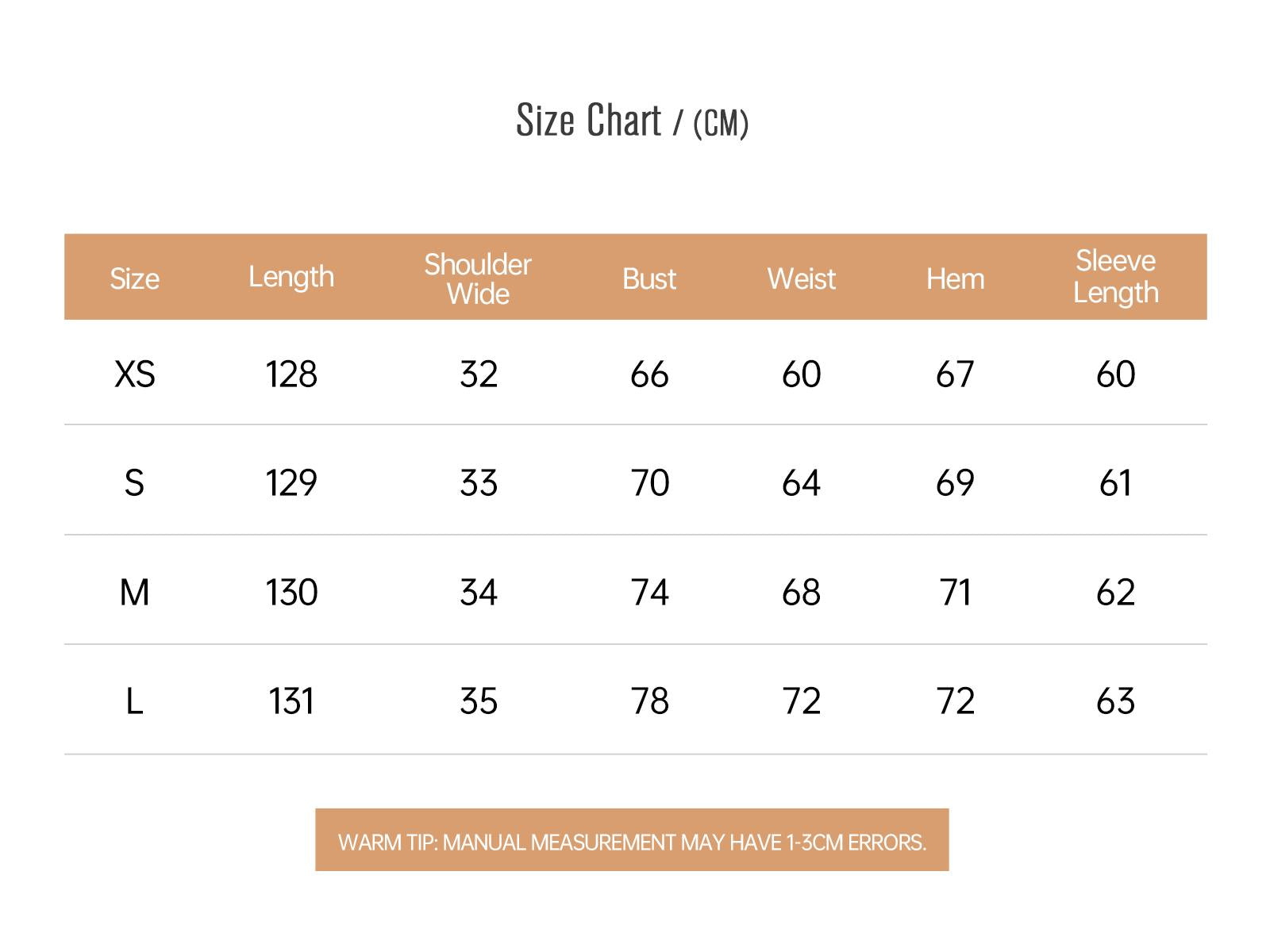
Task: Click sleeve length value 63 for L
Action: tap(1115, 701)
